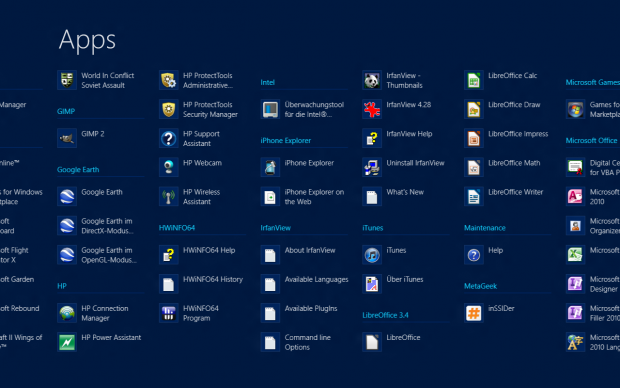Viewport: 620px width, 388px height.
Task: Select the LibreOffice 3.4 group header
Action: coord(385,315)
